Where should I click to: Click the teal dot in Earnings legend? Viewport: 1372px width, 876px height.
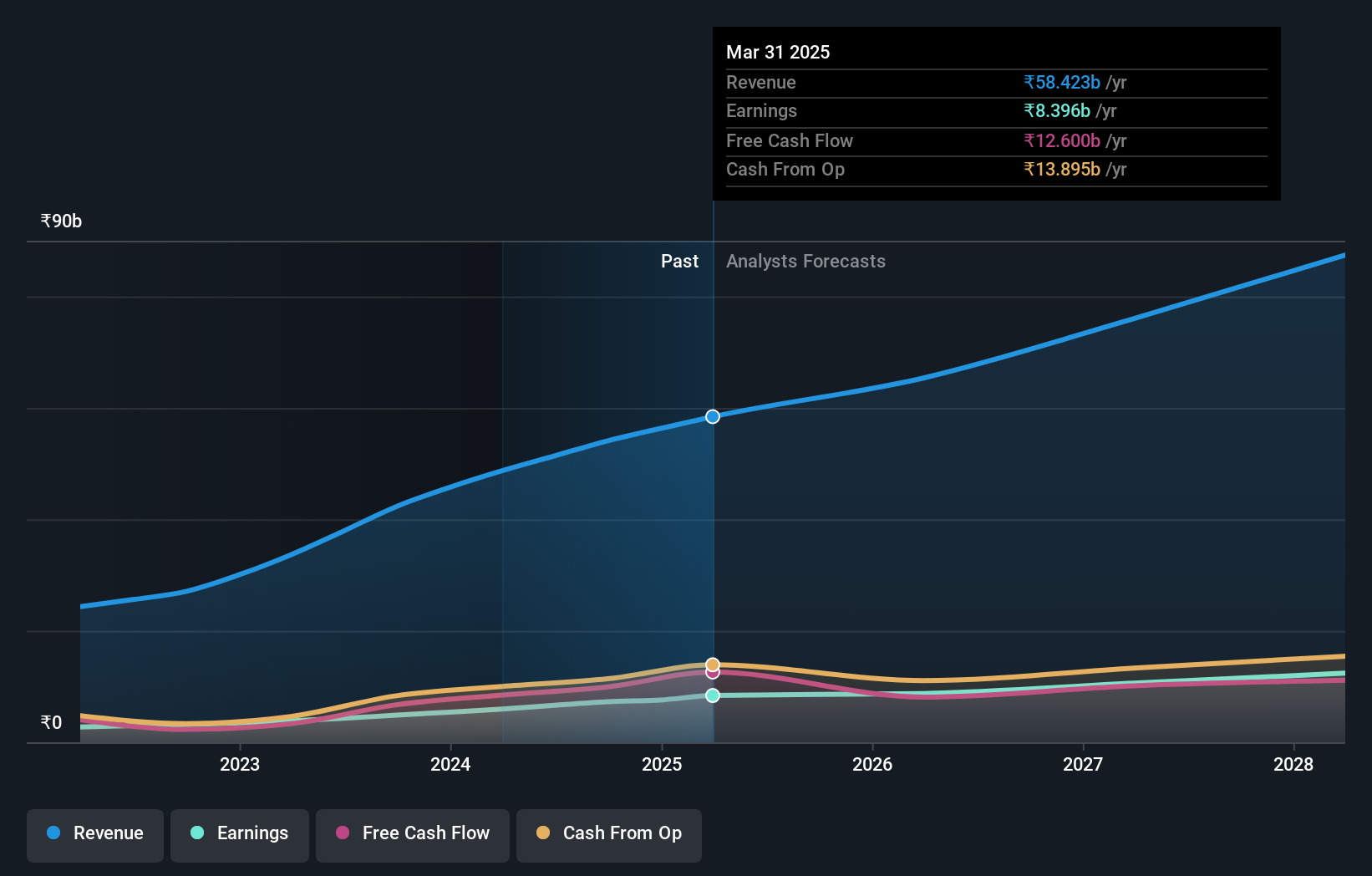point(197,833)
